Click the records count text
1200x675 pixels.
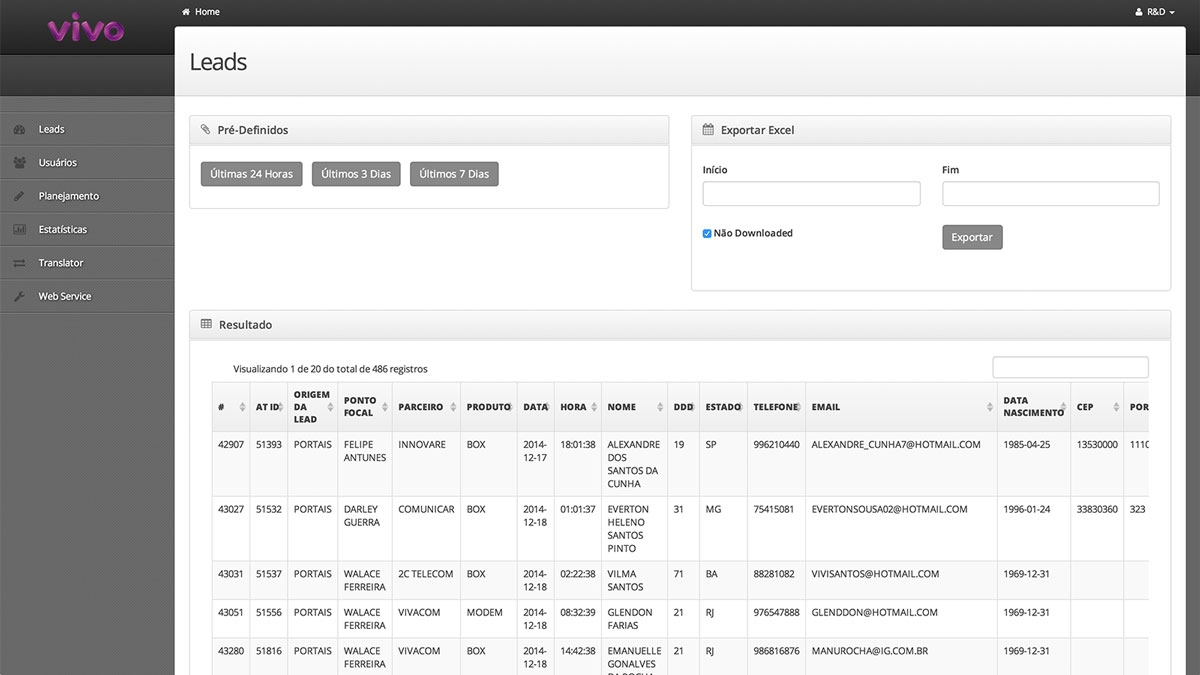point(330,369)
